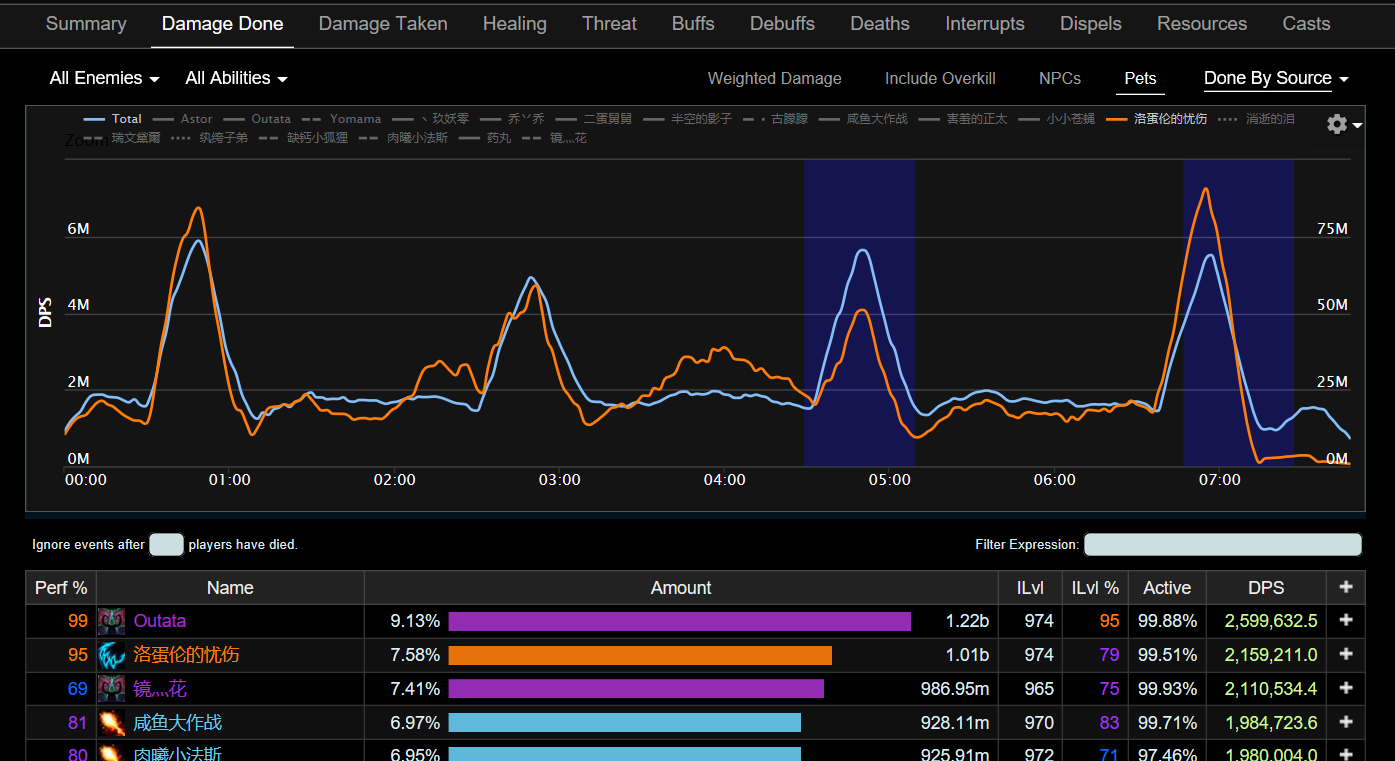Expand Outata's row with plus icon
1395x761 pixels.
[1346, 621]
